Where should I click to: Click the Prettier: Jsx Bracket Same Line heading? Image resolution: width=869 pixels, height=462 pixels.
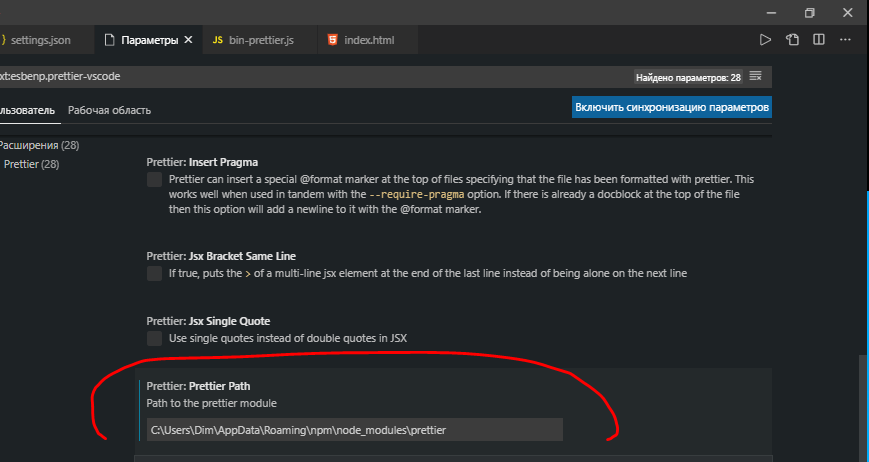221,256
